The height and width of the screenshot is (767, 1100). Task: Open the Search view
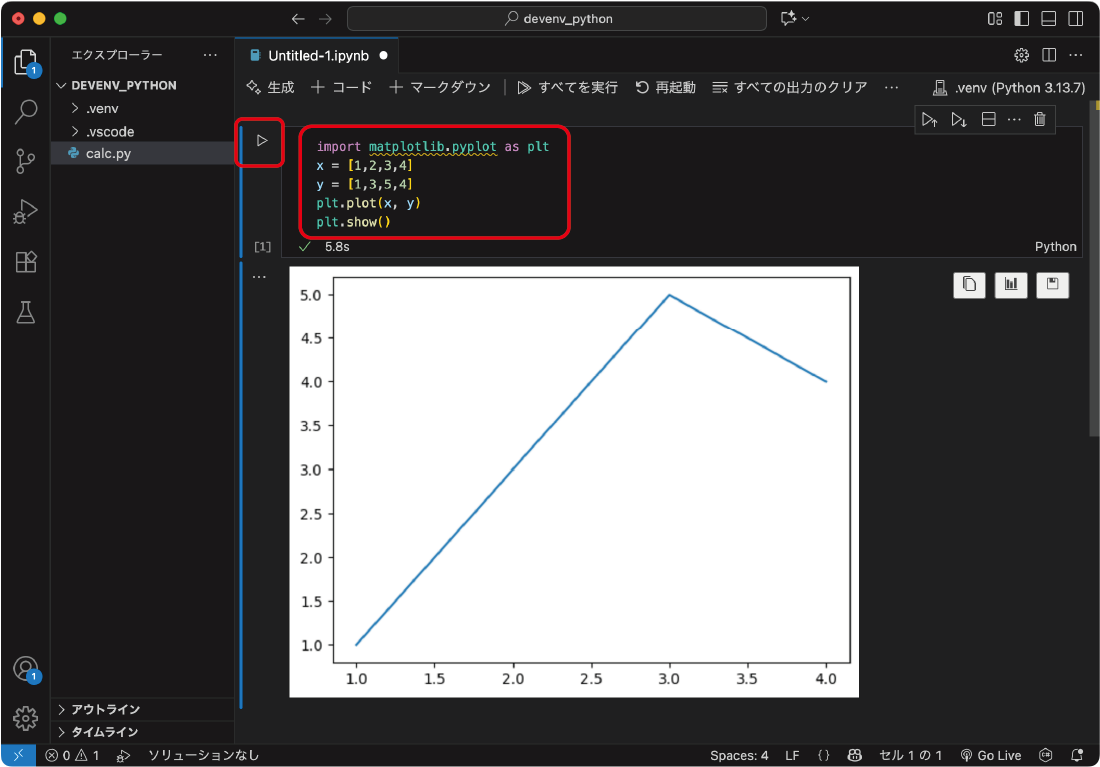click(x=26, y=111)
